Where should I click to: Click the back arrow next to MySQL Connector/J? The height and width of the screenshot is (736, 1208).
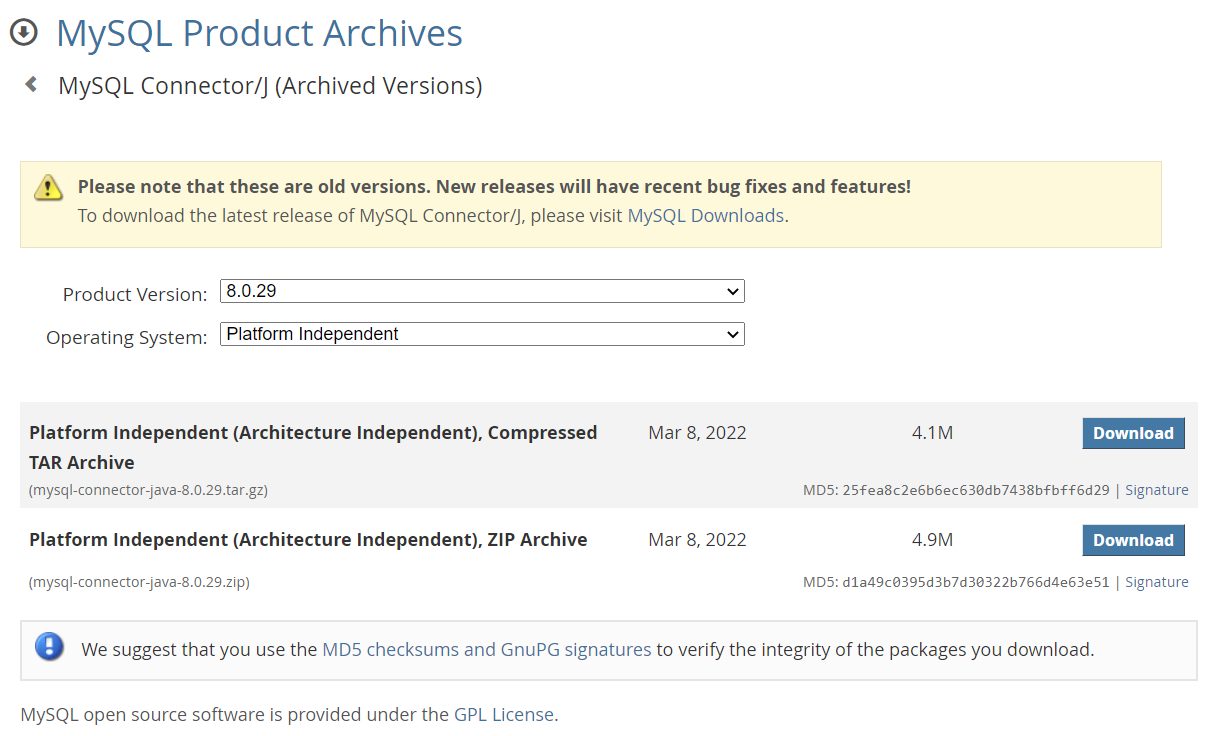pos(31,85)
